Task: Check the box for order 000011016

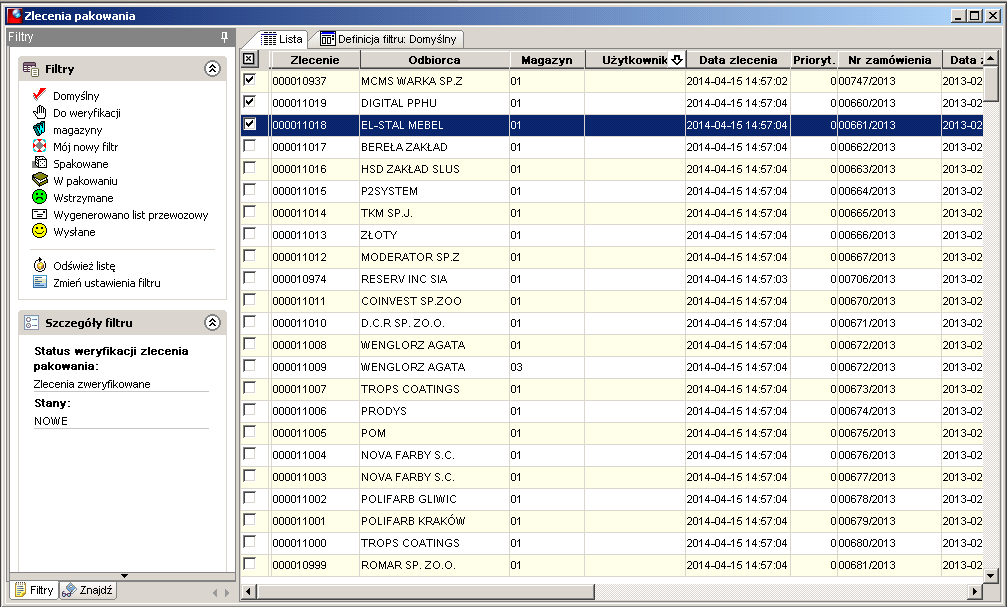Action: point(250,168)
